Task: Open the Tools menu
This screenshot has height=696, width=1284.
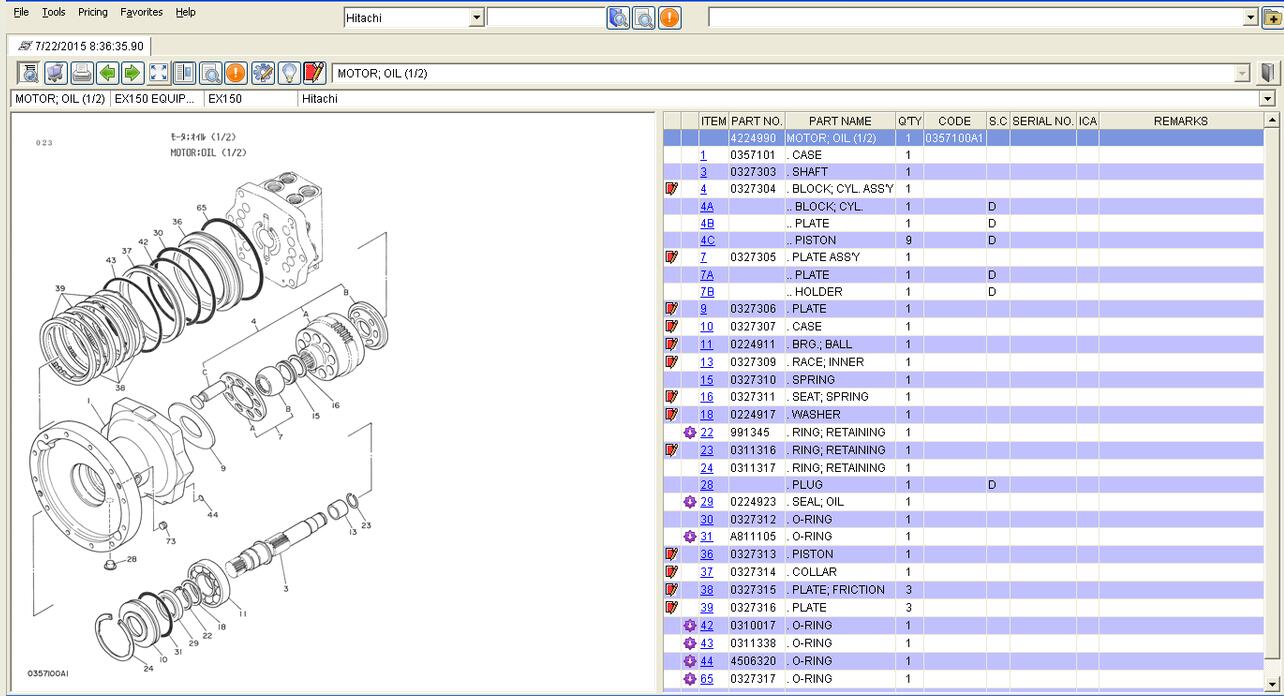Action: [54, 12]
